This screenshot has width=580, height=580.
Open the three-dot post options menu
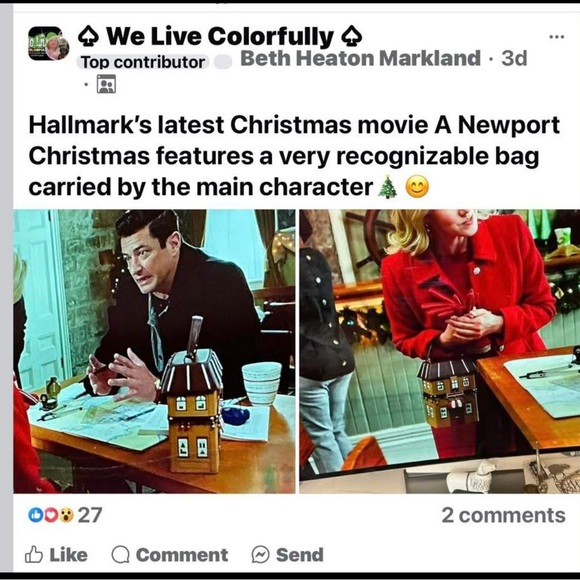pyautogui.click(x=556, y=37)
